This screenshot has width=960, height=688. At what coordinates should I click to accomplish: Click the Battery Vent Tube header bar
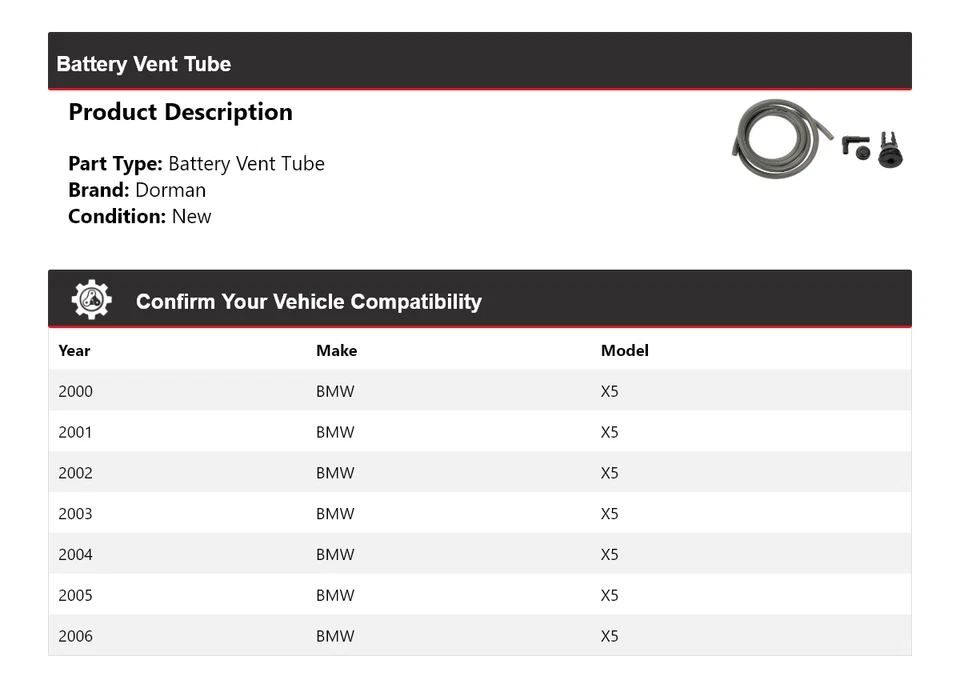(480, 63)
